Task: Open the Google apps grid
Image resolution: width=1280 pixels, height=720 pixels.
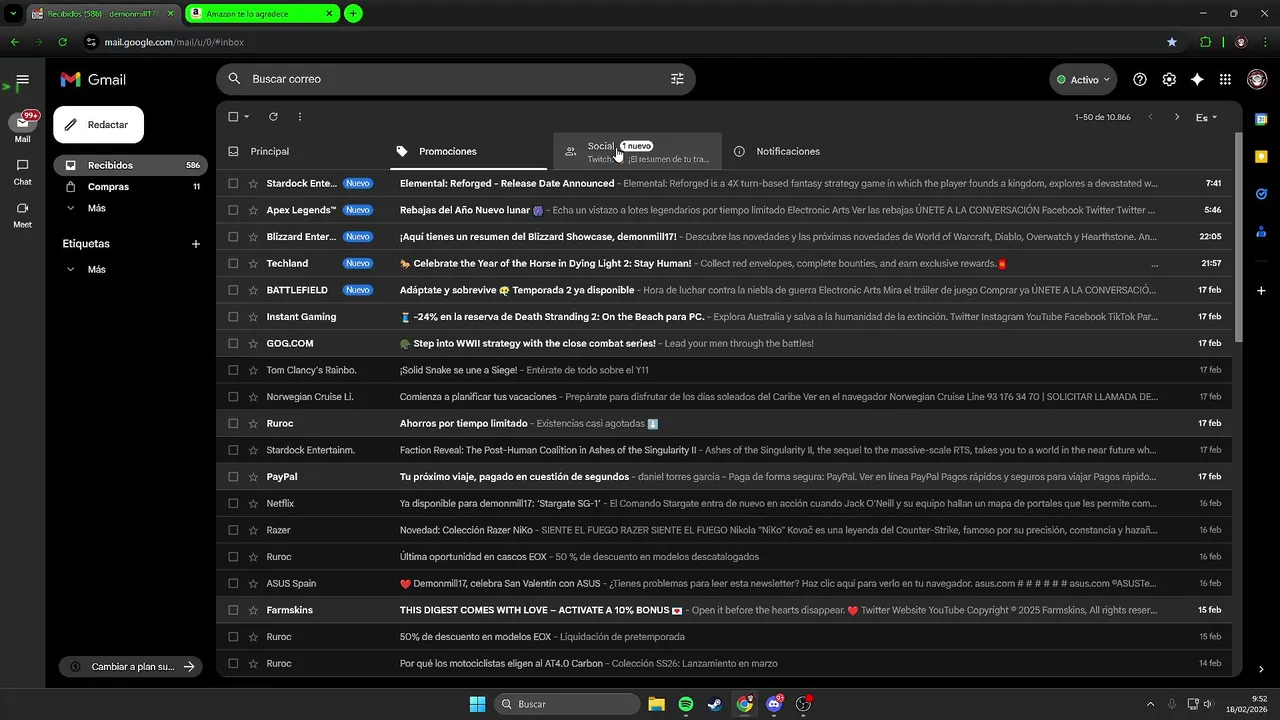Action: (1225, 79)
